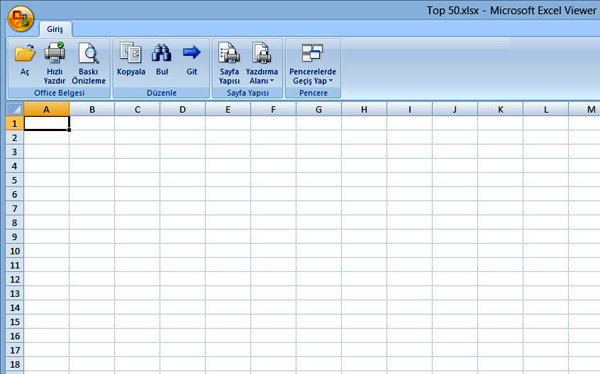Select column A header
Viewport: 600px width, 374px height.
point(46,109)
